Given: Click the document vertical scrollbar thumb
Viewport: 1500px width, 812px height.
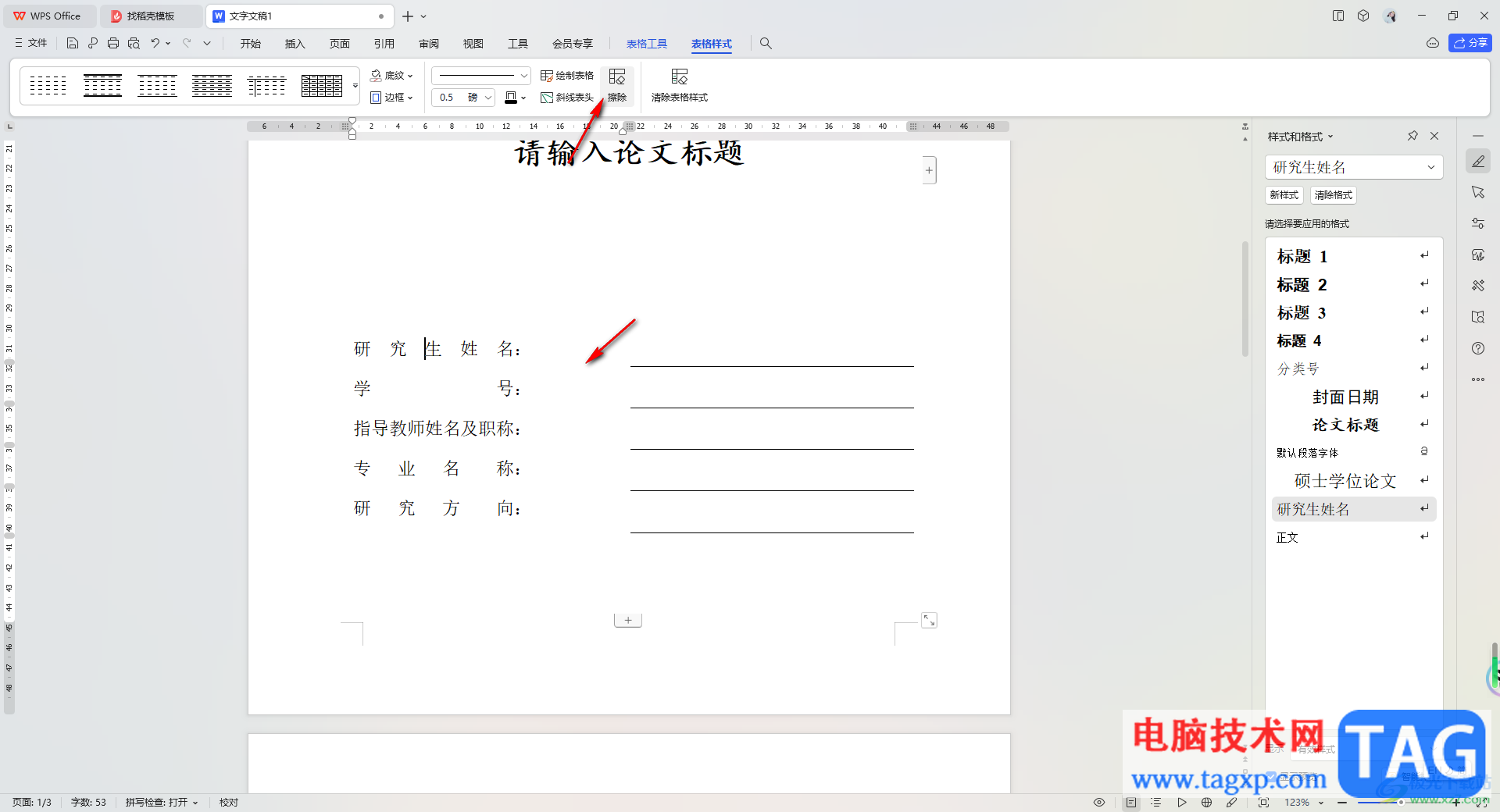Looking at the screenshot, I should click(1245, 299).
